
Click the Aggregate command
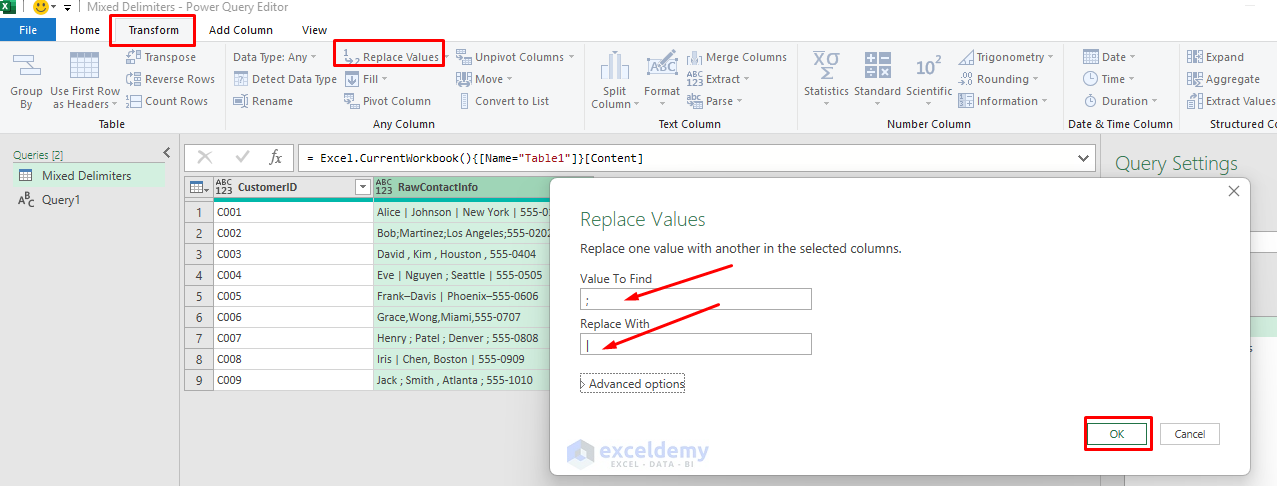1224,79
